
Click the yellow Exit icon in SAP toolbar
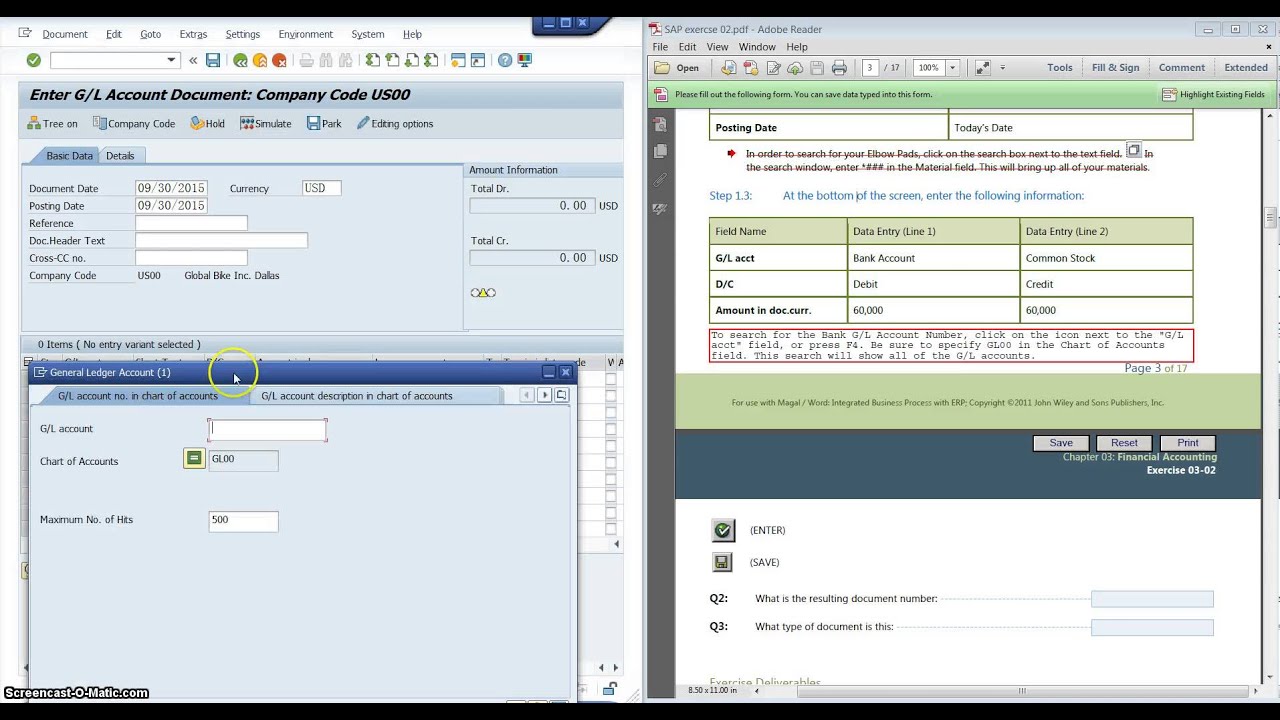(260, 61)
